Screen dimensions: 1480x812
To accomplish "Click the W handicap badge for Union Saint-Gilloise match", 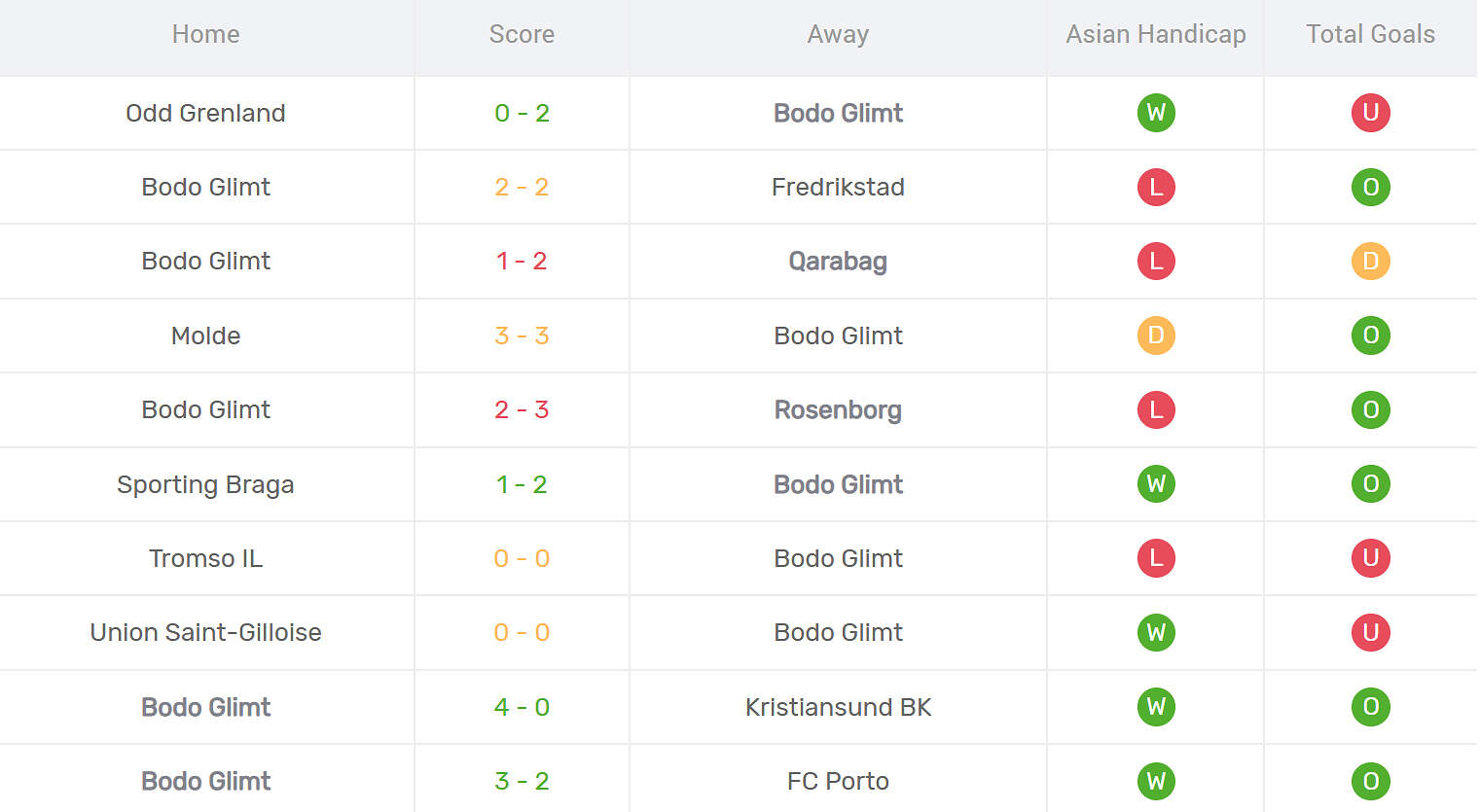I will point(1156,632).
